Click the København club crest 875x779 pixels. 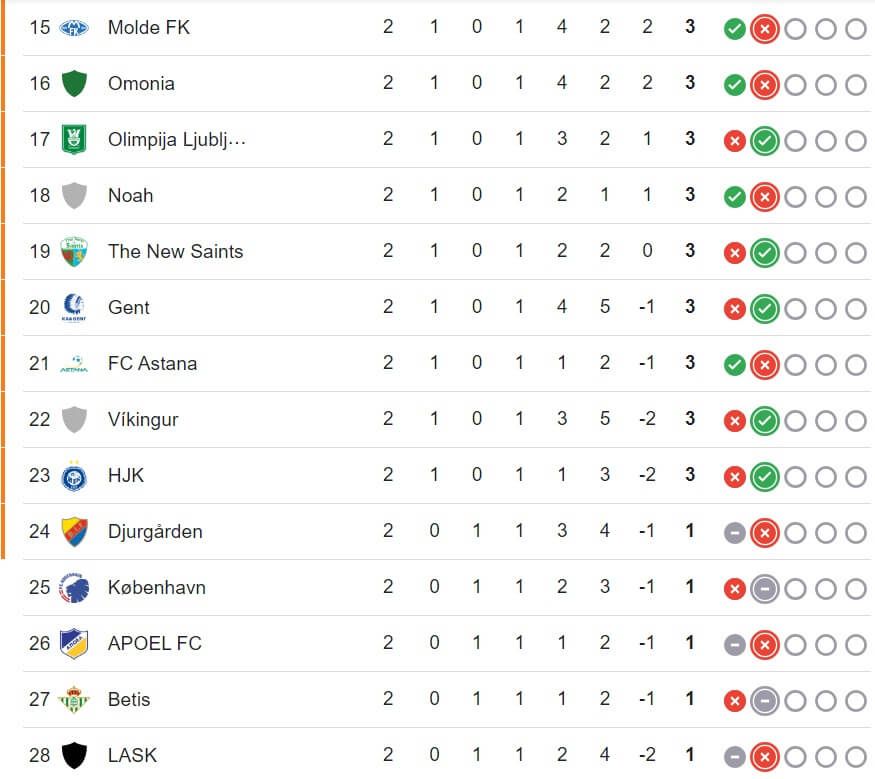coord(75,588)
